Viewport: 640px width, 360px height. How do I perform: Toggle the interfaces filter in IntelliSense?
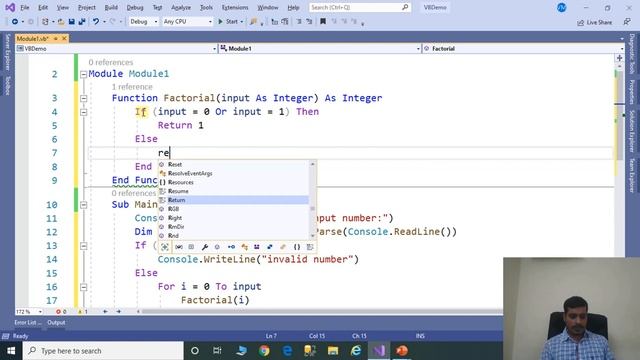[x=231, y=247]
